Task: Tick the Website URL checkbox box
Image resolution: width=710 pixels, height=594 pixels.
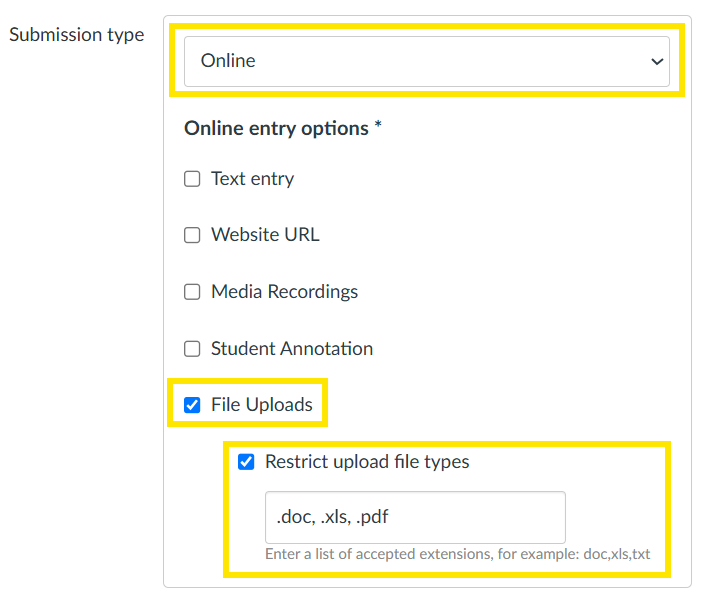Action: coord(192,235)
